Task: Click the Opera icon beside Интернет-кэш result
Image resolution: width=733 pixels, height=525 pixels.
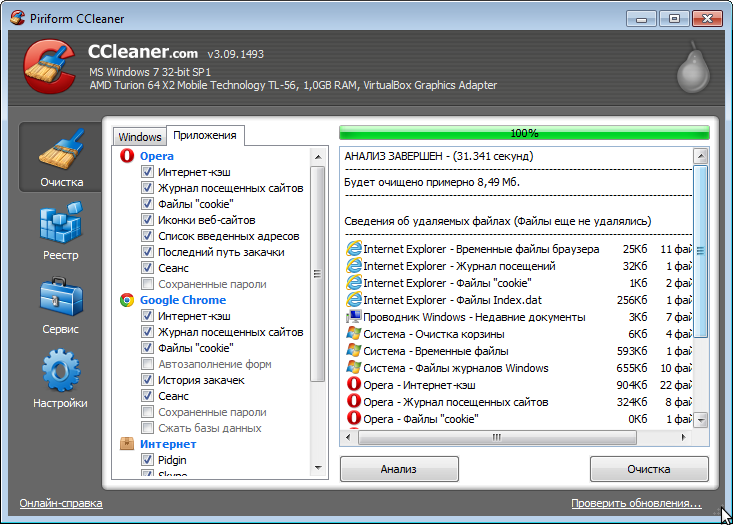Action: click(354, 385)
